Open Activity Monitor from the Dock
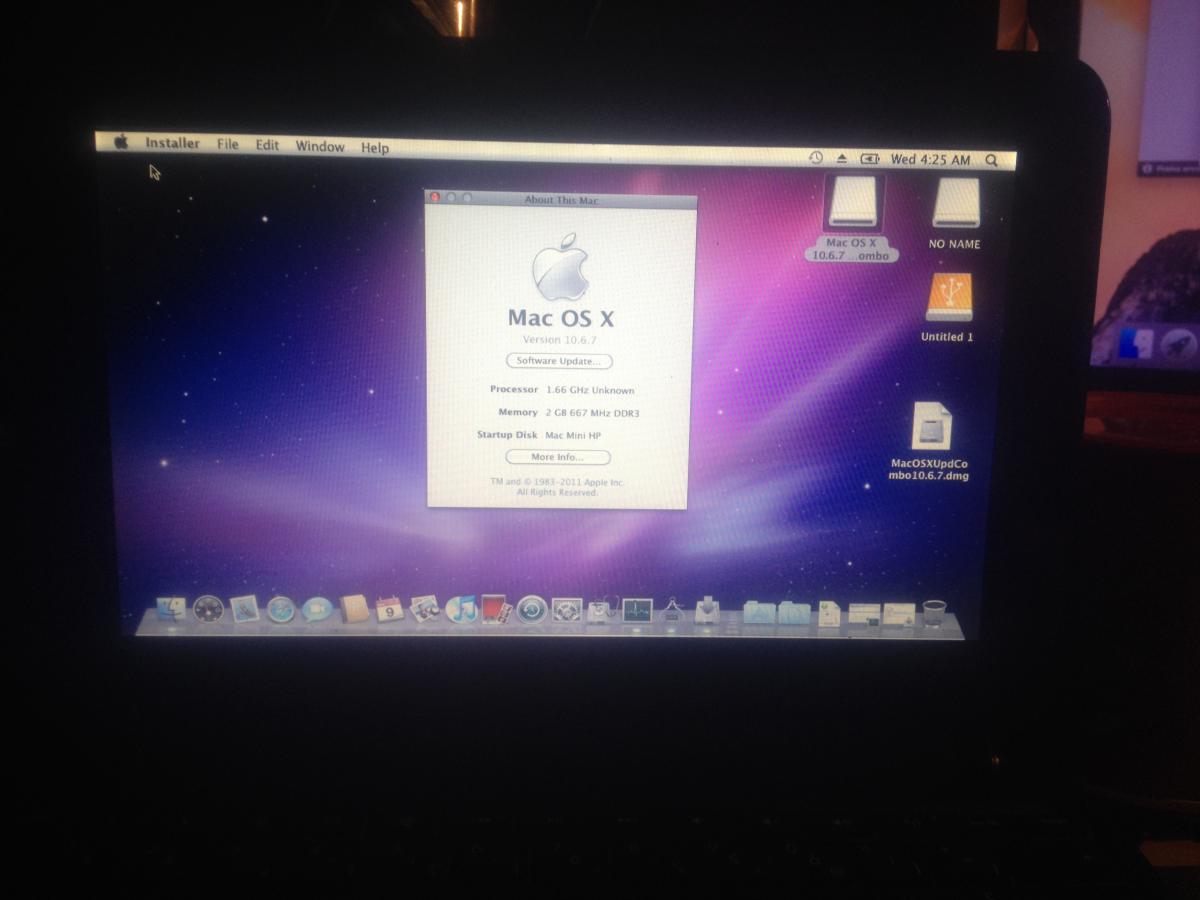The width and height of the screenshot is (1200, 900). click(637, 609)
